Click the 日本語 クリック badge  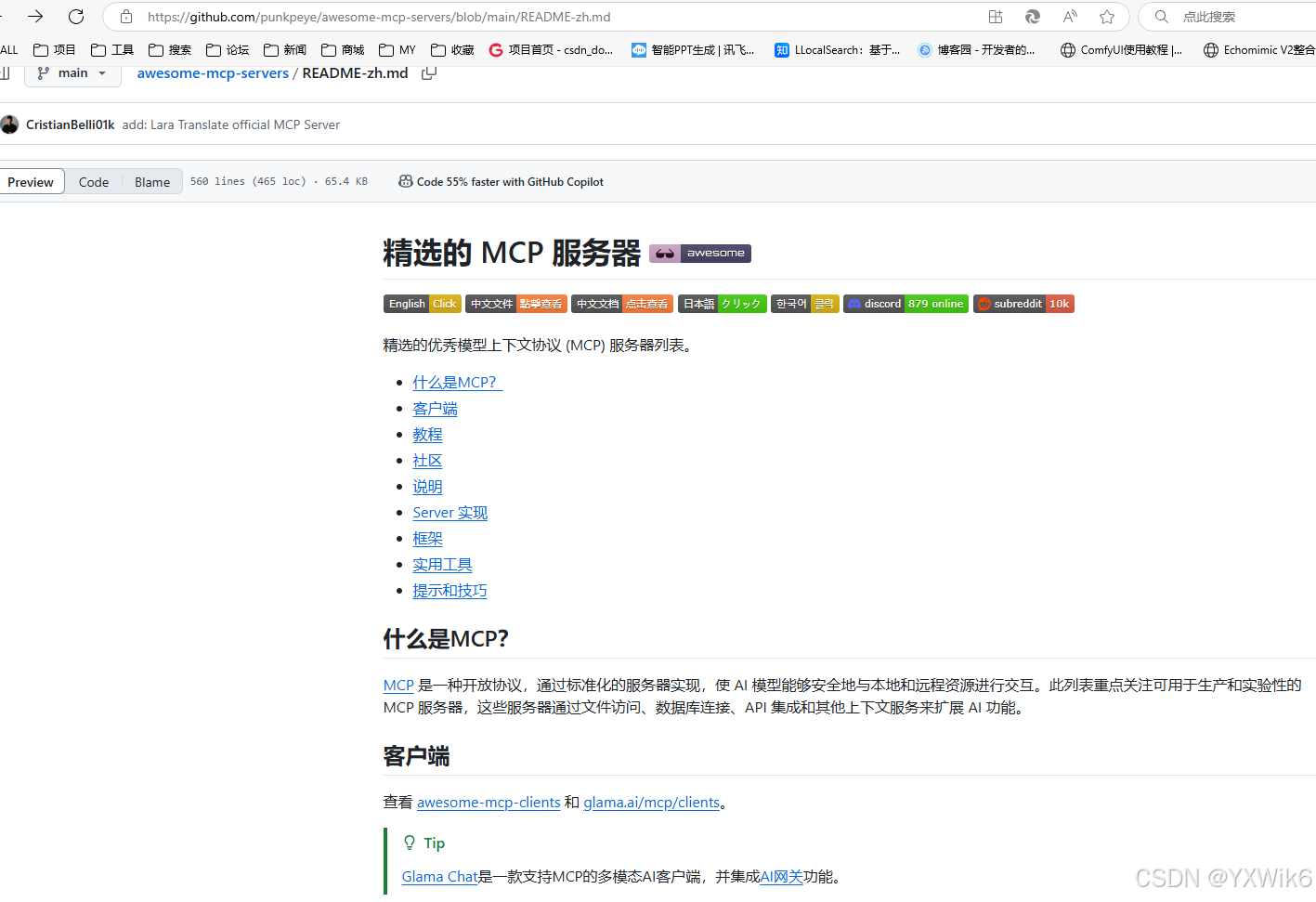723,304
